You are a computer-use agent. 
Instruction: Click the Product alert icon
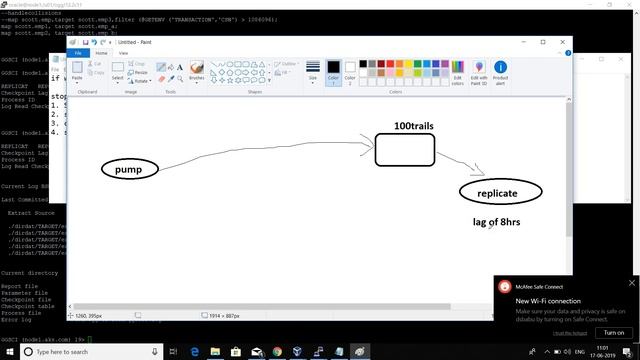500,73
